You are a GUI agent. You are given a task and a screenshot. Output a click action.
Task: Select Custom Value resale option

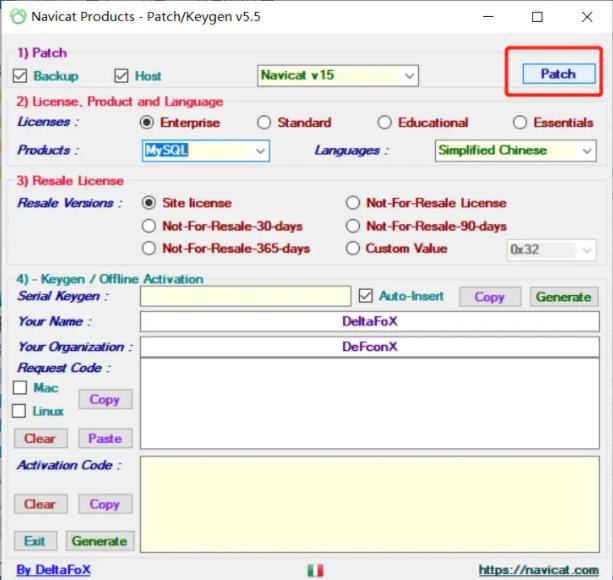coord(353,249)
